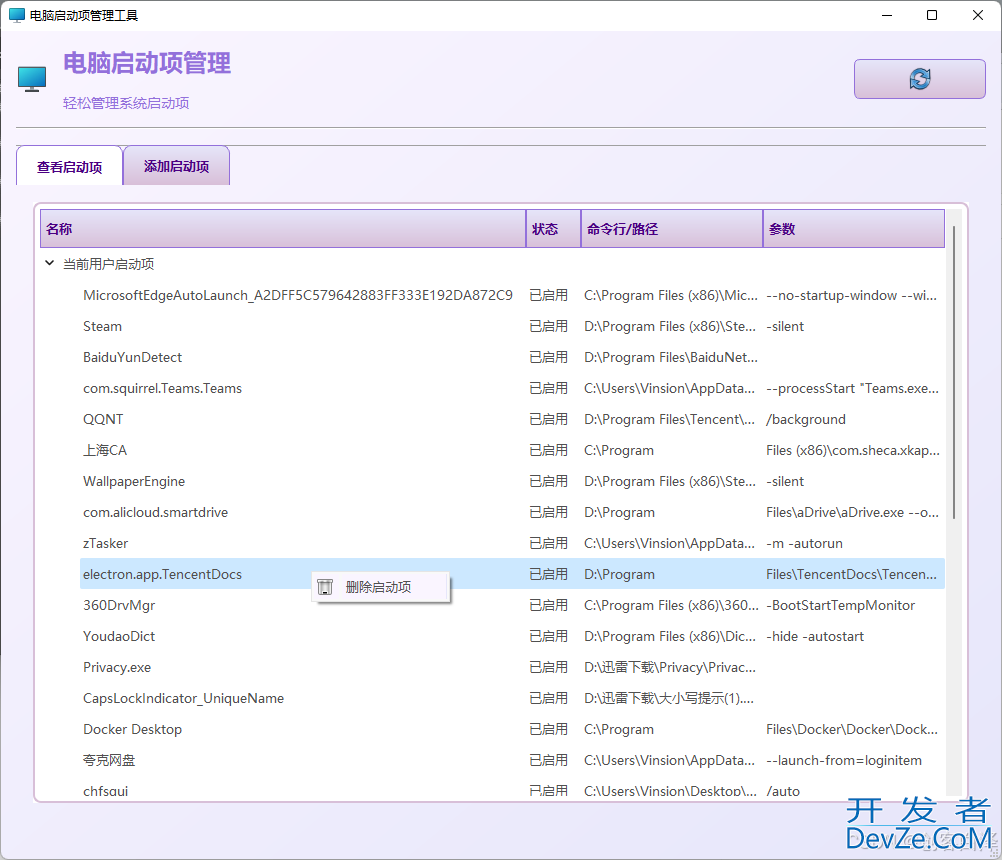Click the 已启用 status of 夸克网盘
Screen dimensions: 1002x860
pos(548,760)
